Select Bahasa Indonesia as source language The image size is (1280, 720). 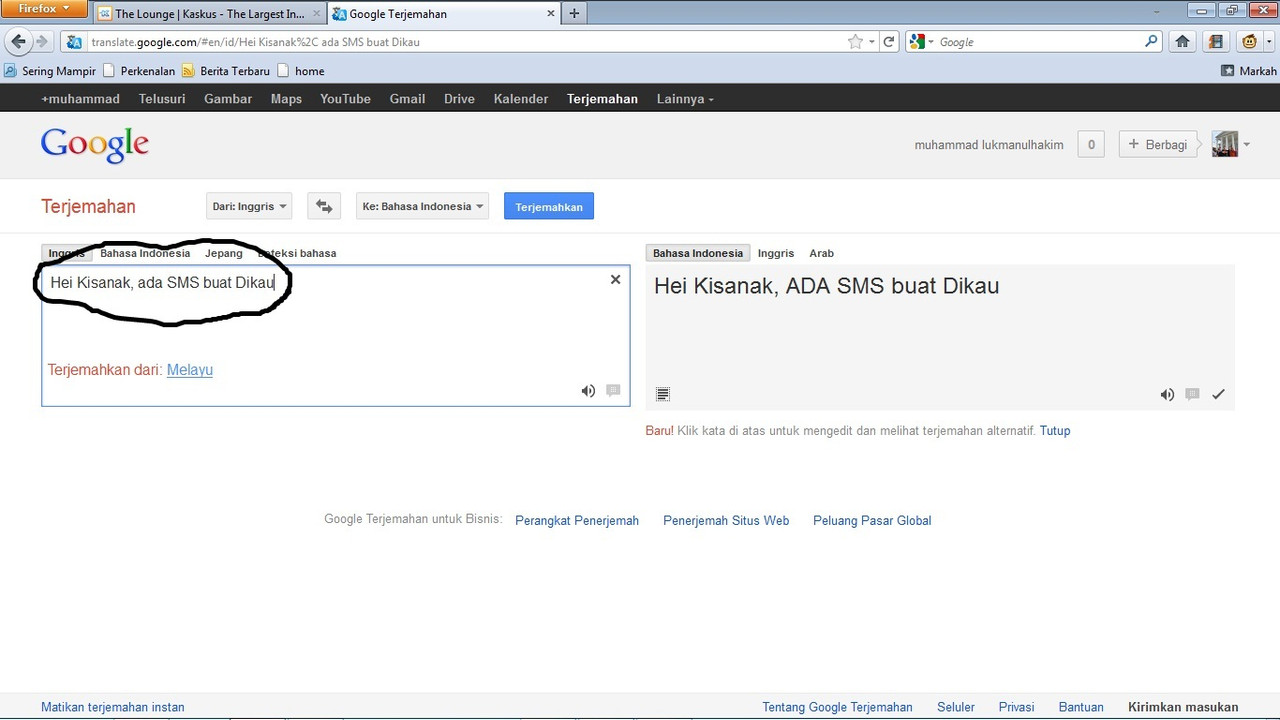point(145,253)
